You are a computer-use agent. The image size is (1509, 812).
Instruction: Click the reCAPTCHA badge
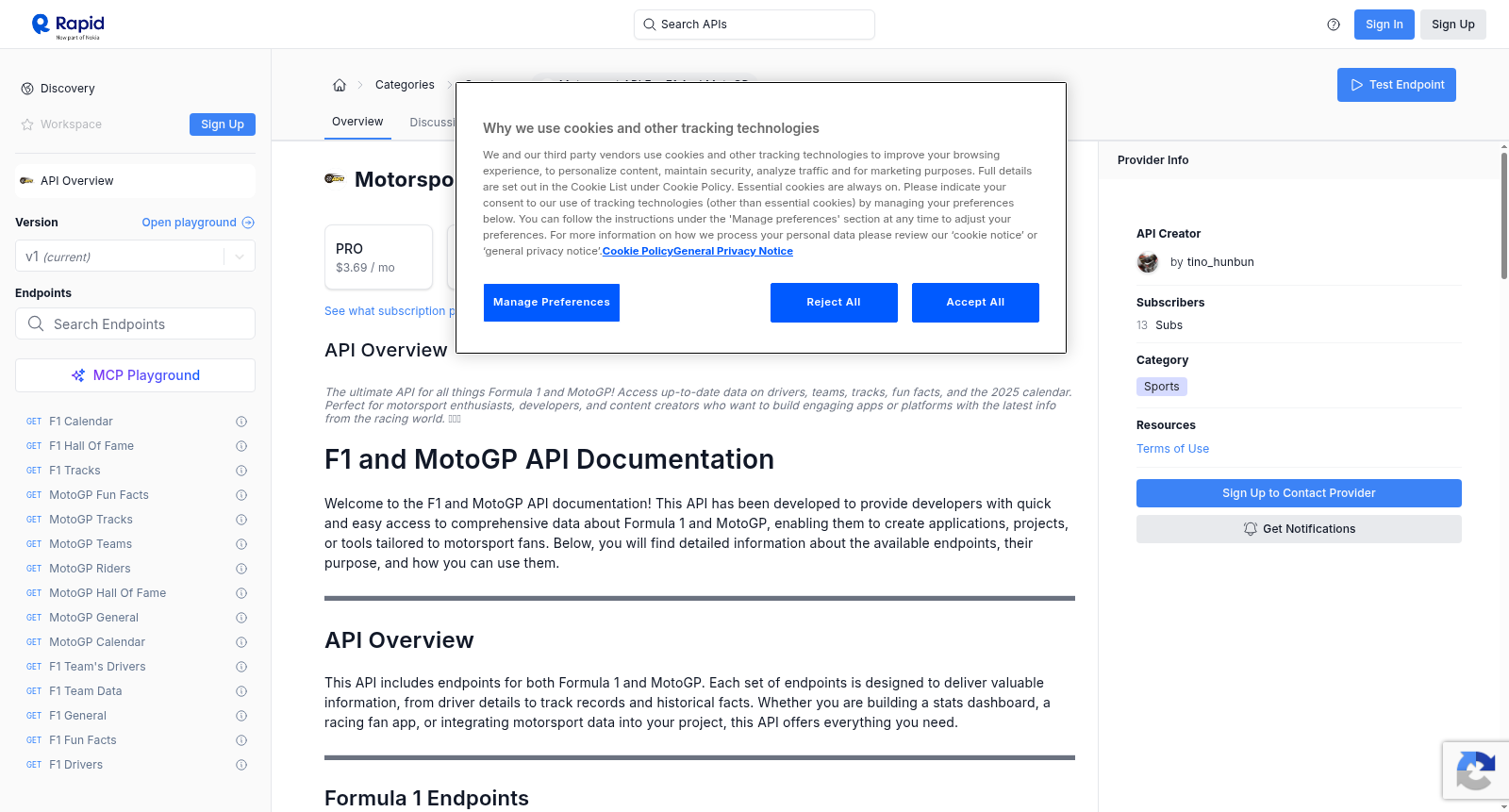pyautogui.click(x=1475, y=771)
